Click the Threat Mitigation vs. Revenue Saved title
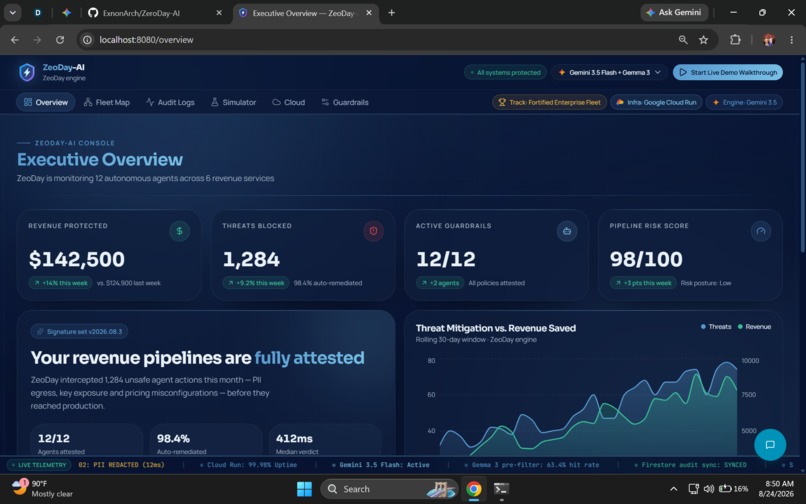Screen dimensions: 806x504 pyautogui.click(x=496, y=328)
